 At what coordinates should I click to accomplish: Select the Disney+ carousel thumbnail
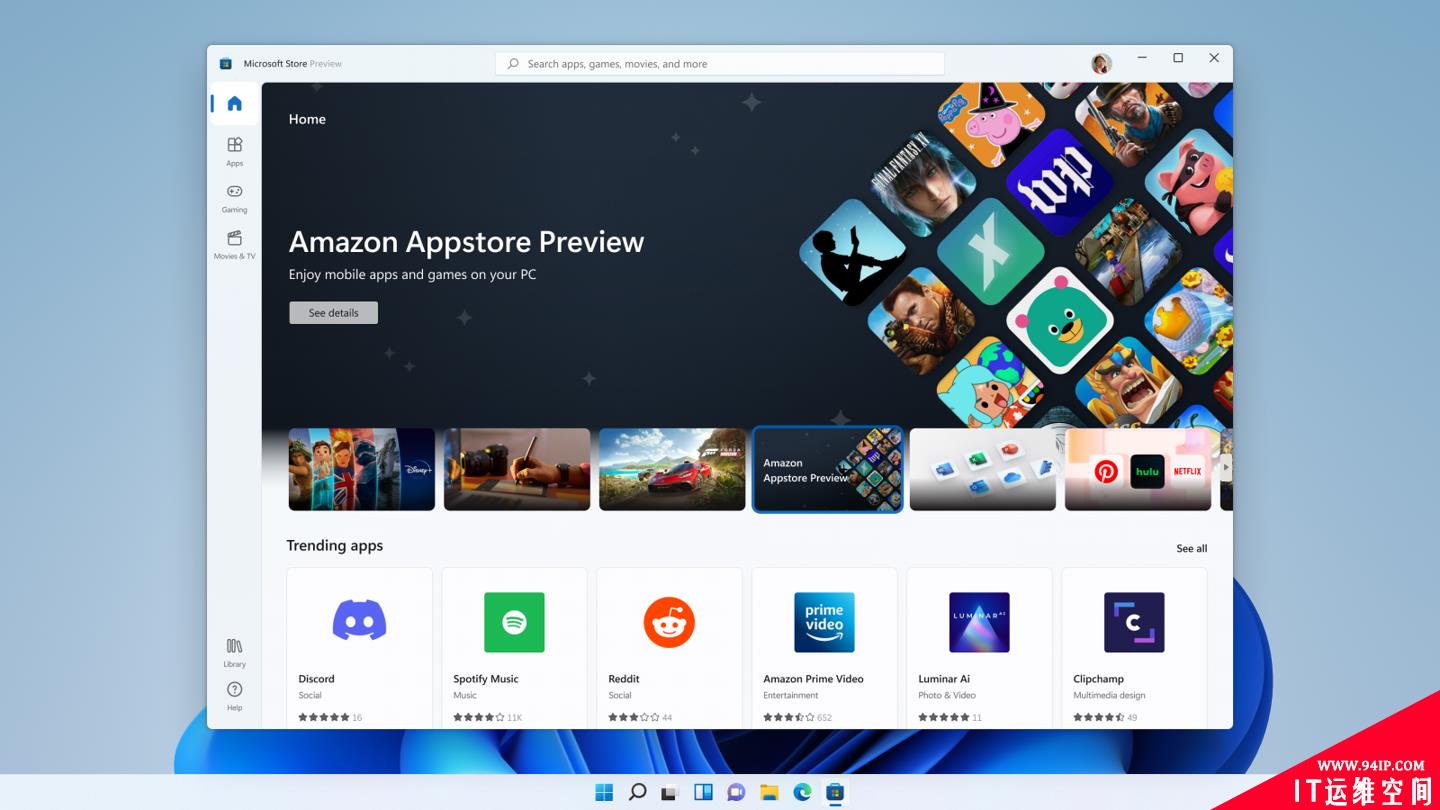pyautogui.click(x=362, y=470)
